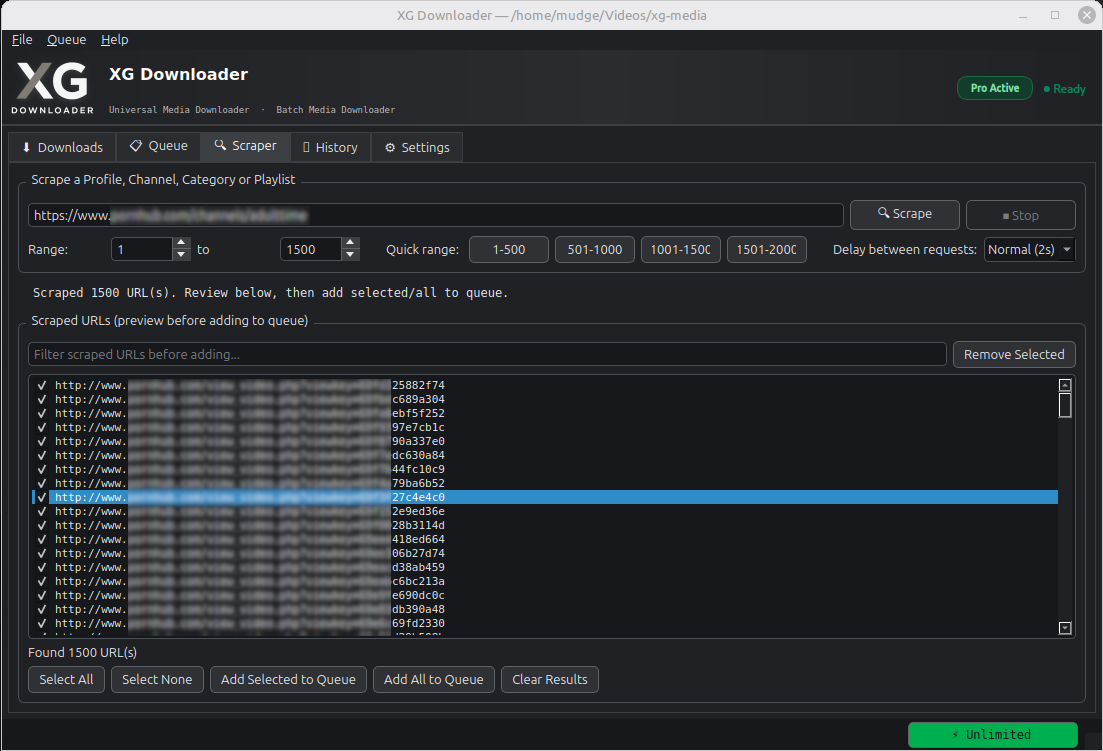
Task: Click the filter scraped URLs field
Action: [x=487, y=354]
